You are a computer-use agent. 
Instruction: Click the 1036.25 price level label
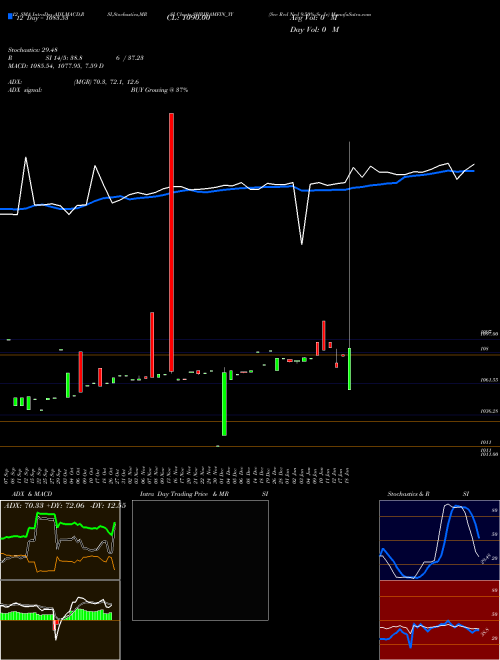coord(489,411)
